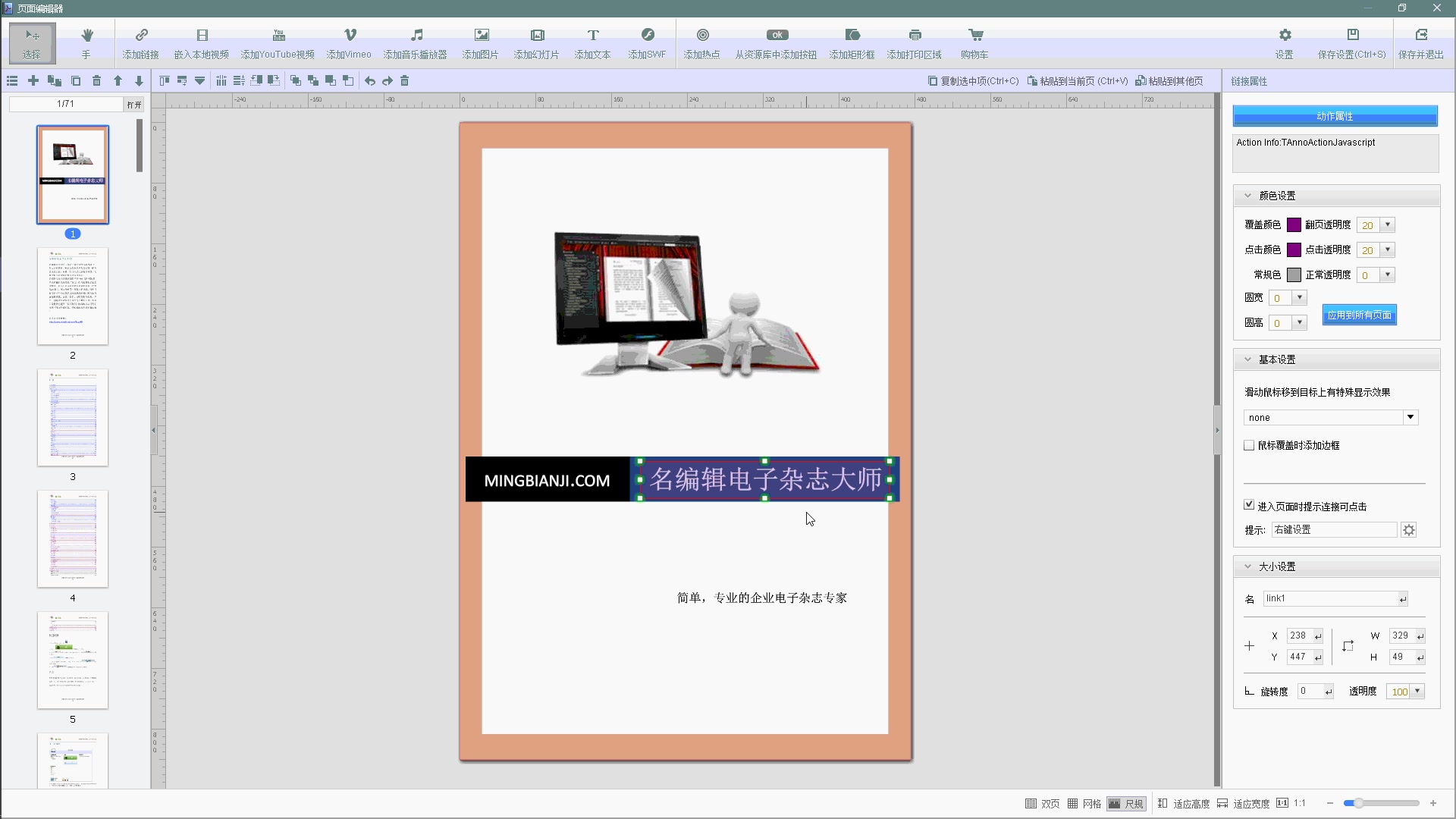The image size is (1456, 819).
Task: Click 应用到所有页面 (Apply to all pages) button
Action: (x=1359, y=315)
